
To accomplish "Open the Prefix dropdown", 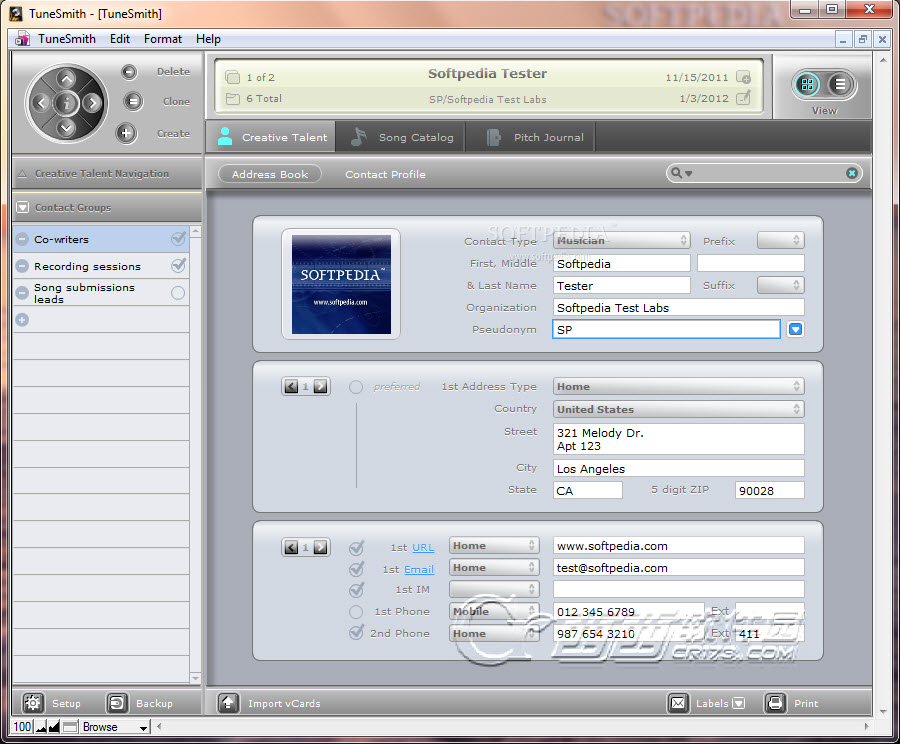I will tap(780, 240).
